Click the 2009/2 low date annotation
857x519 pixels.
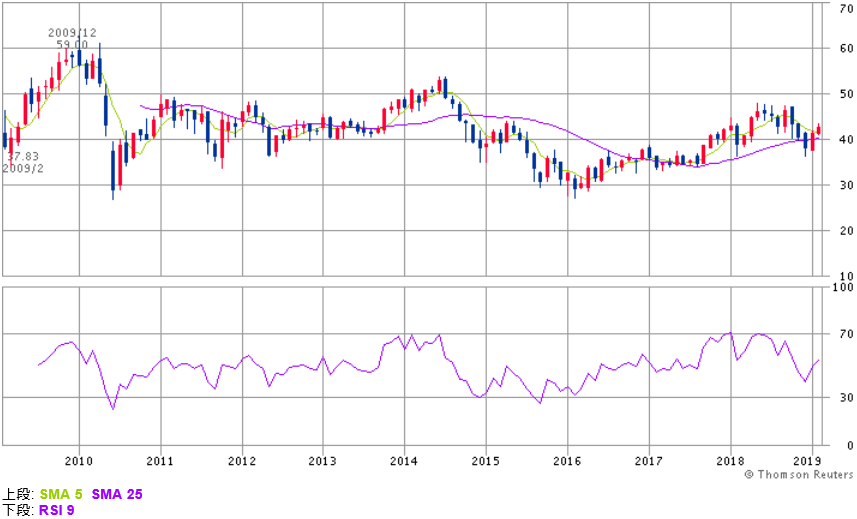pyautogui.click(x=23, y=168)
